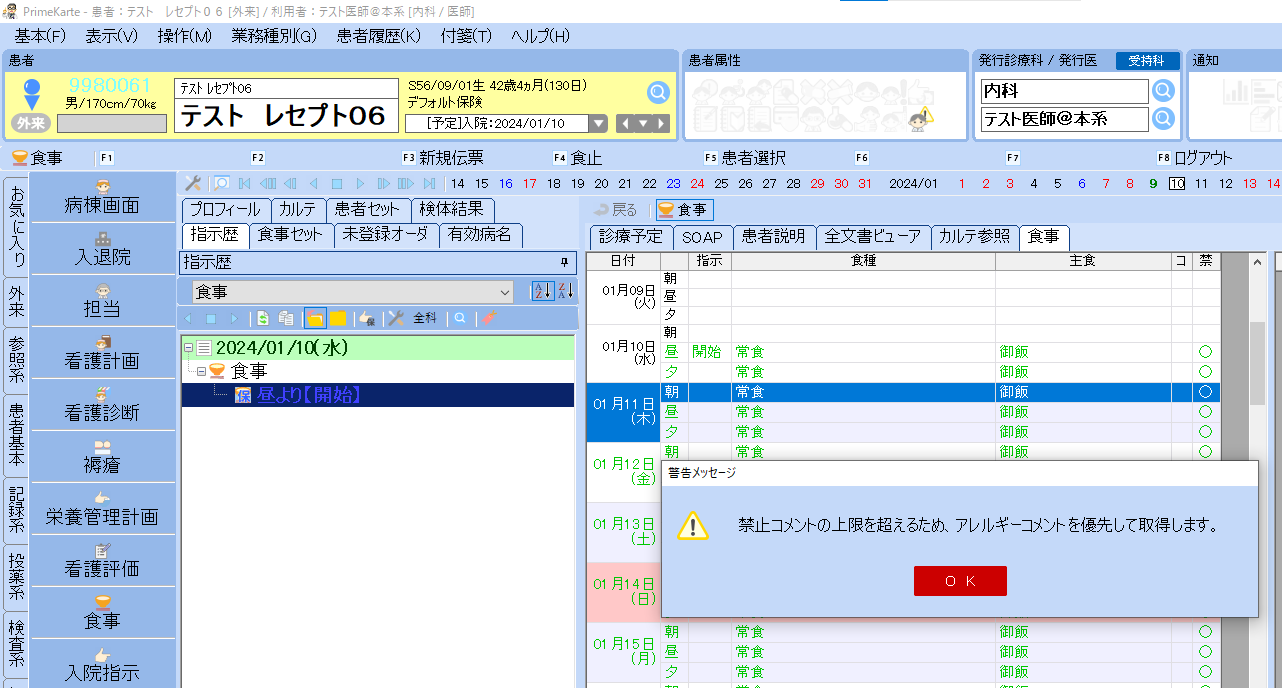
Task: Step forward one day in the calendar navigation
Action: (360, 183)
